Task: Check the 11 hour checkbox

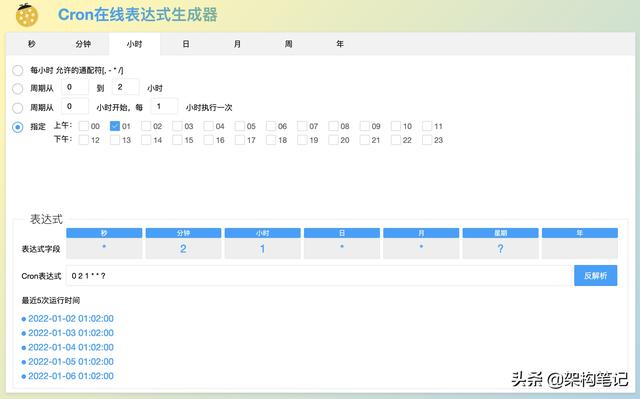Action: tap(427, 126)
